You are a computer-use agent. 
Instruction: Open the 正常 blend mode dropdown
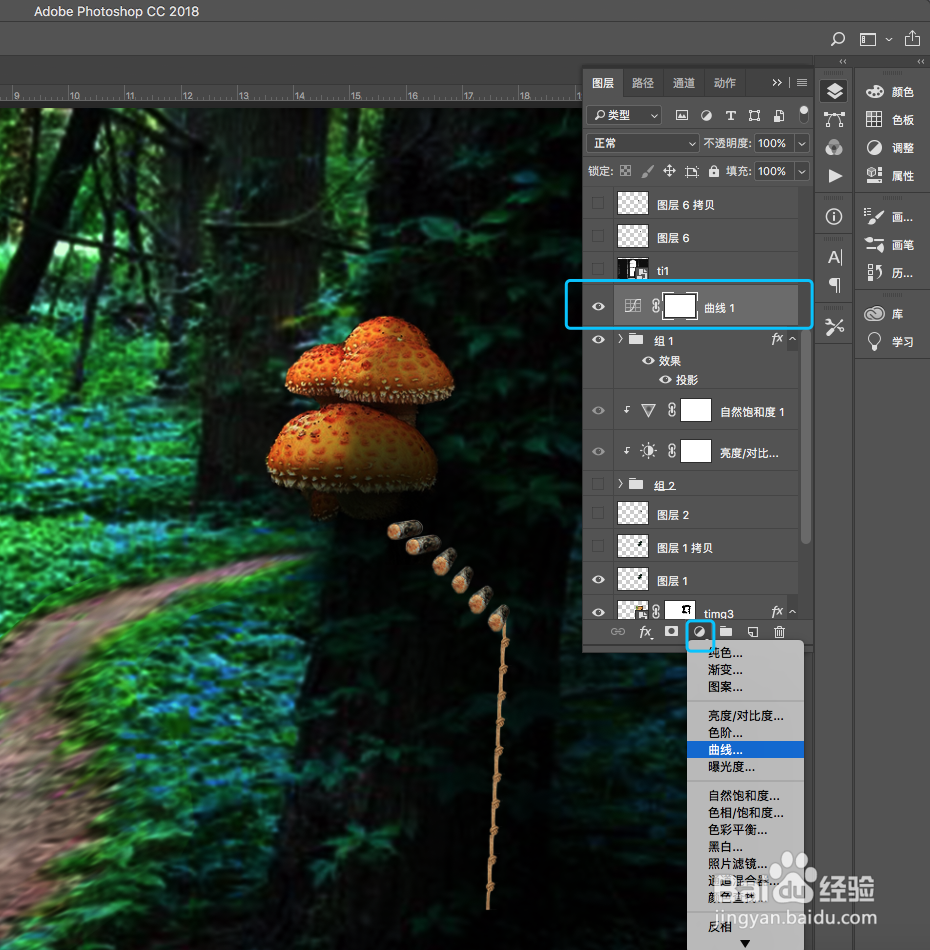tap(643, 143)
